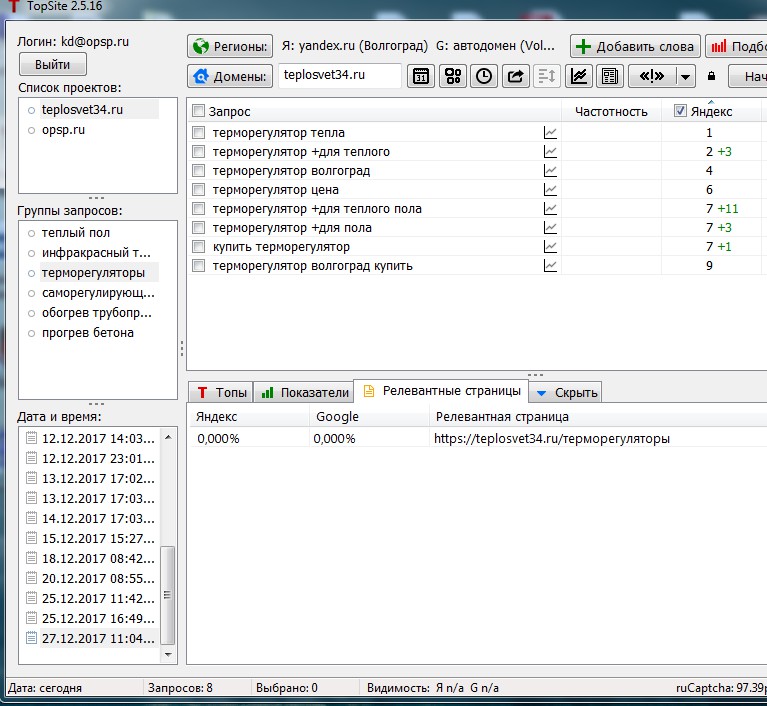The width and height of the screenshot is (767, 706).
Task: Open chart for 'терморегулятор волгоград' row
Action: 550,171
